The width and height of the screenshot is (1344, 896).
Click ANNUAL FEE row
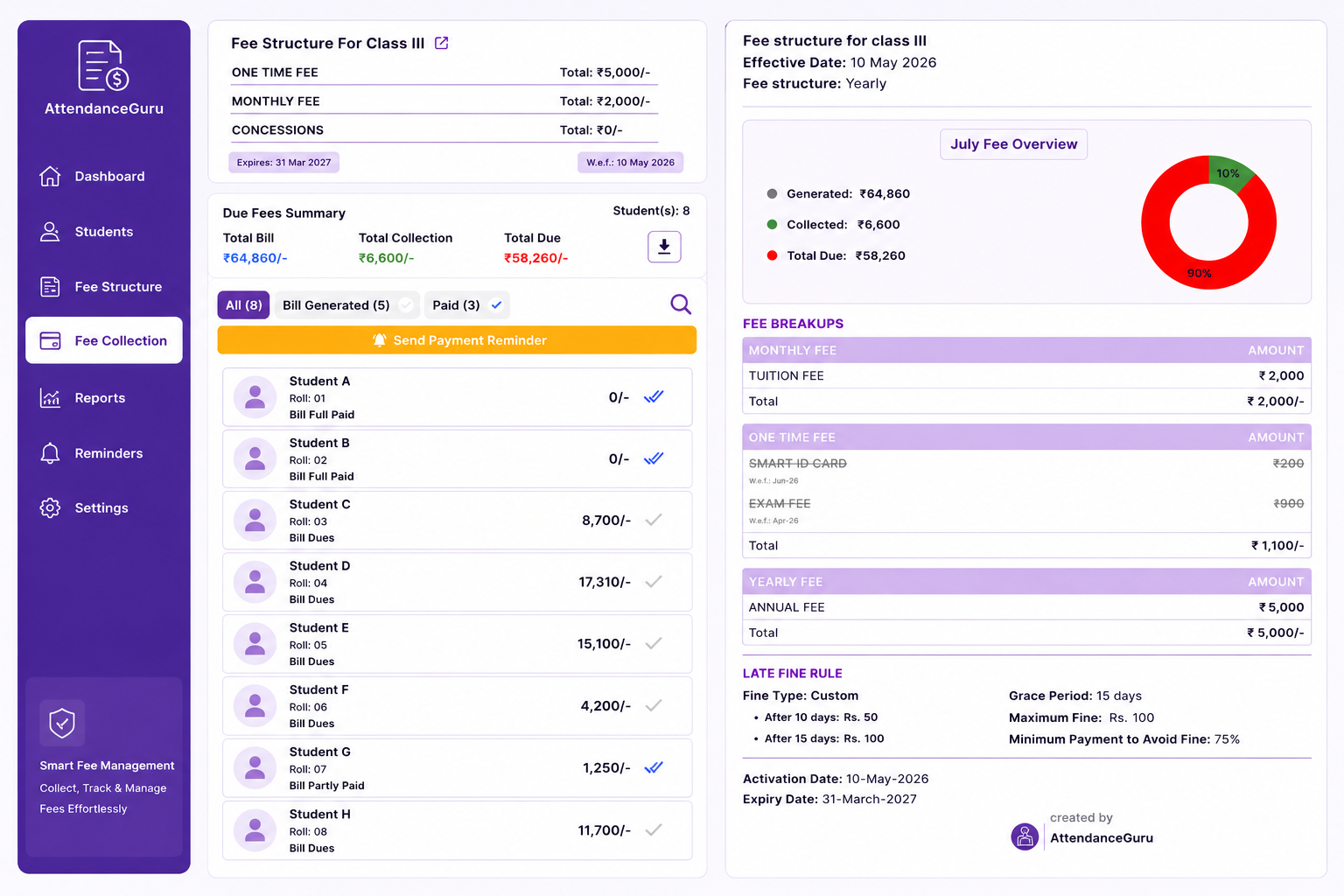click(x=1026, y=607)
